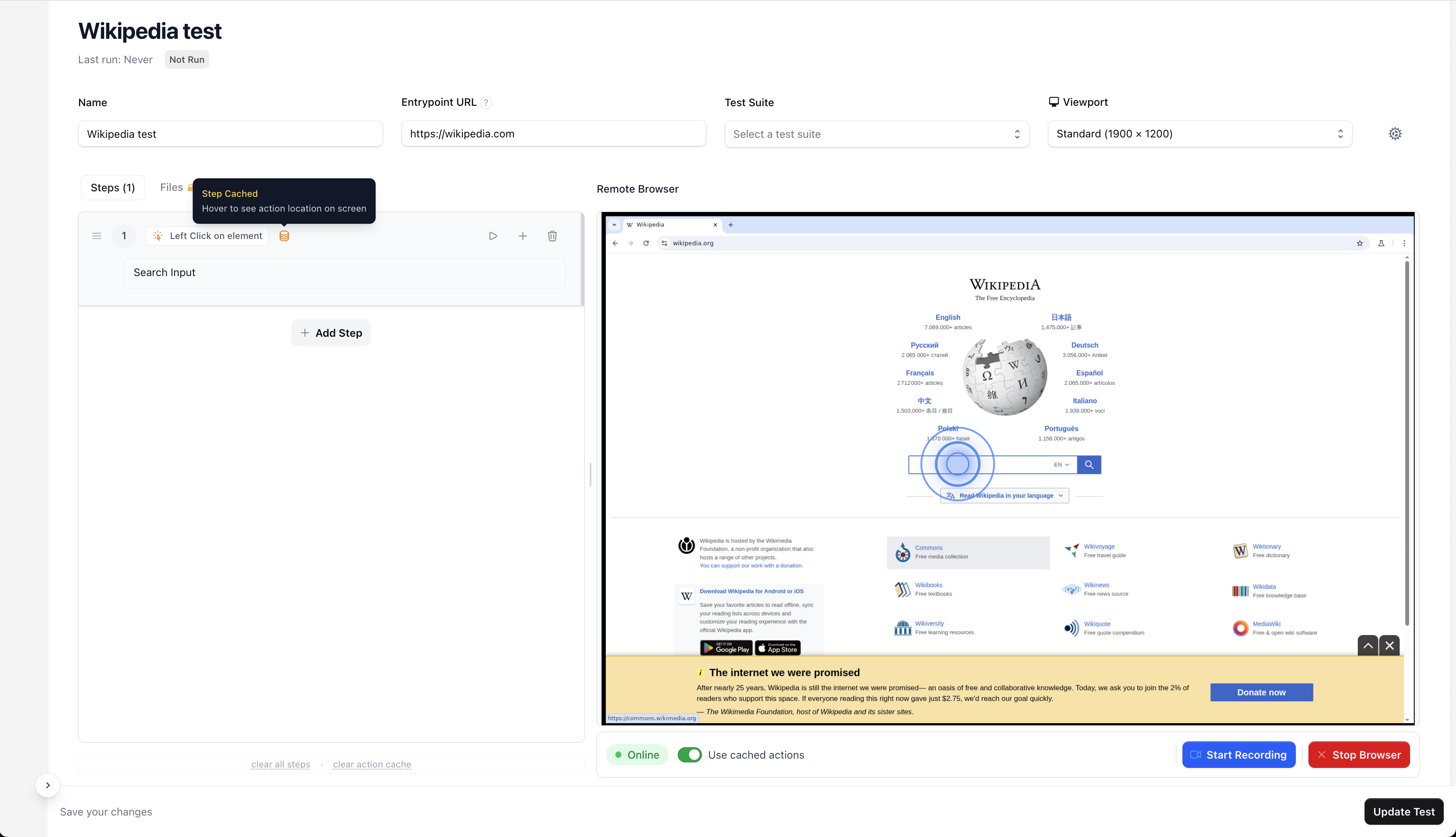Open the Test Suite dropdown

(876, 134)
